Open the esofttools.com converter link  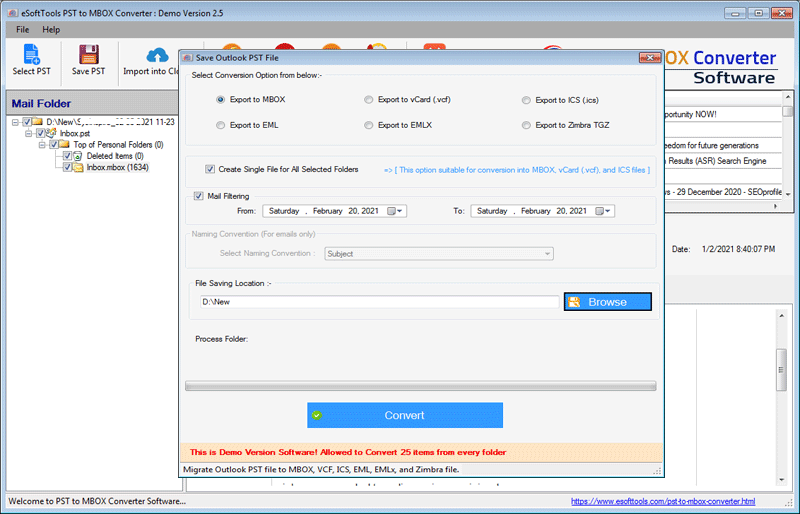pyautogui.click(x=663, y=502)
